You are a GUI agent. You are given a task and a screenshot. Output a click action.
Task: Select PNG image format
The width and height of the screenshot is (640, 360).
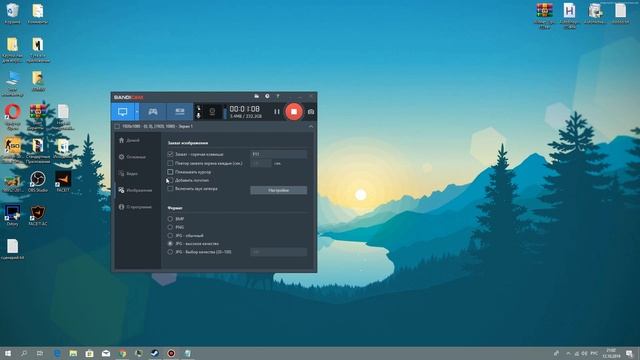click(170, 227)
